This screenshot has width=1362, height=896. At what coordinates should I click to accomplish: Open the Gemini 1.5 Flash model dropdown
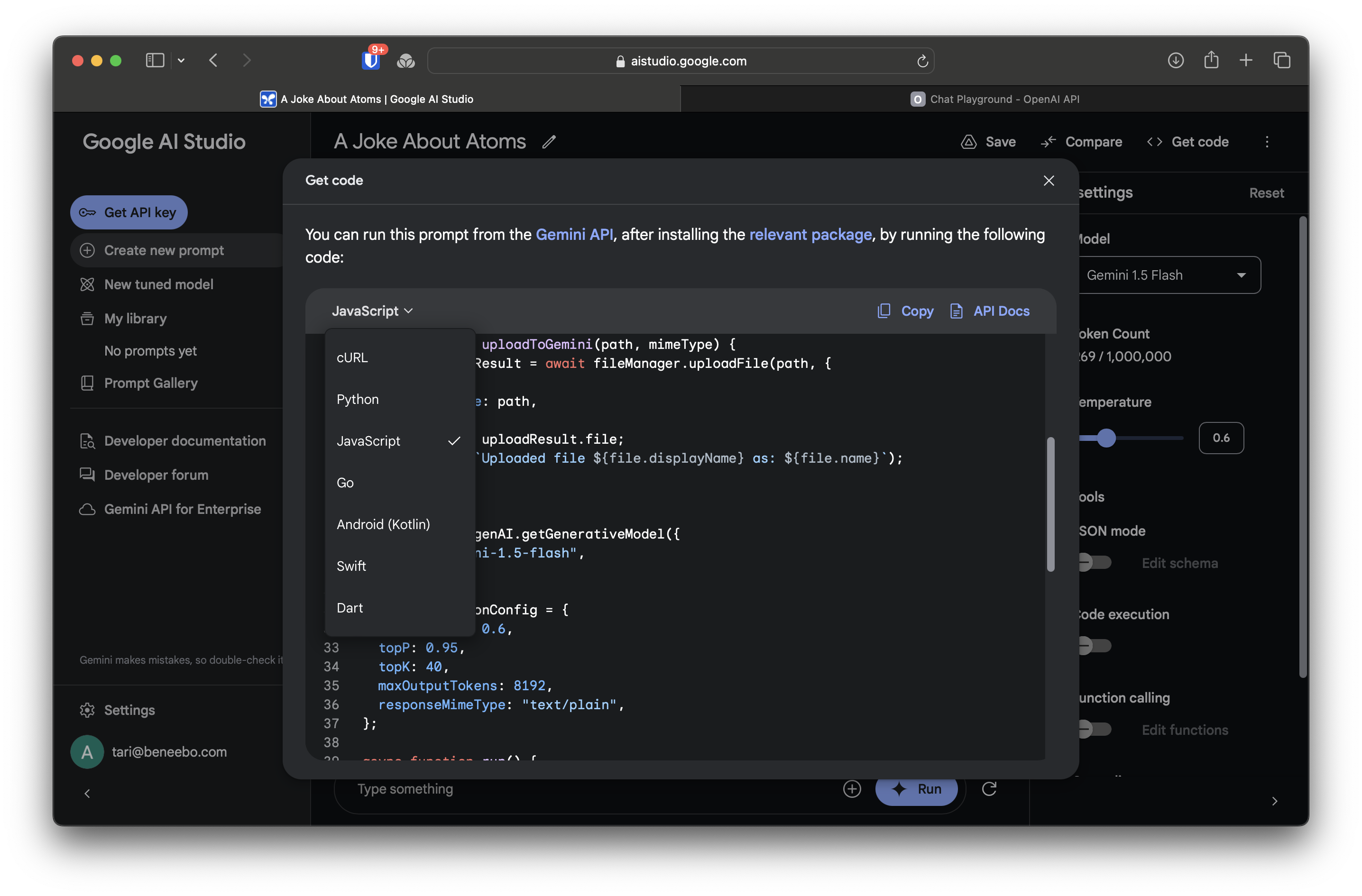pyautogui.click(x=1169, y=275)
